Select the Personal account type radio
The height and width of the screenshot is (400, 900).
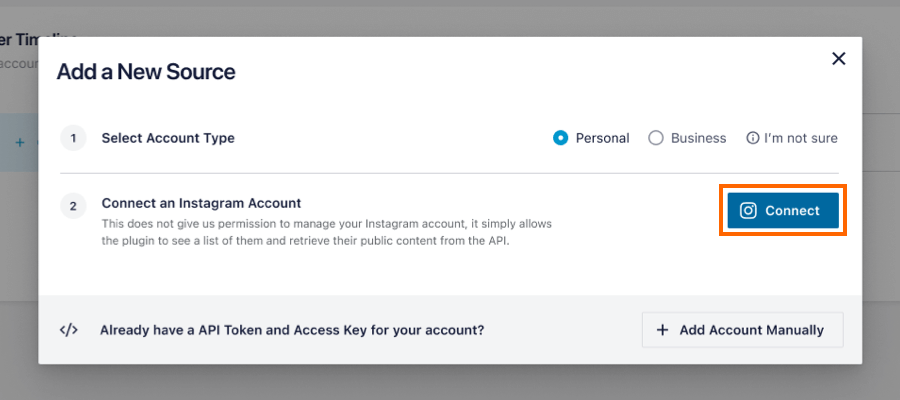561,138
